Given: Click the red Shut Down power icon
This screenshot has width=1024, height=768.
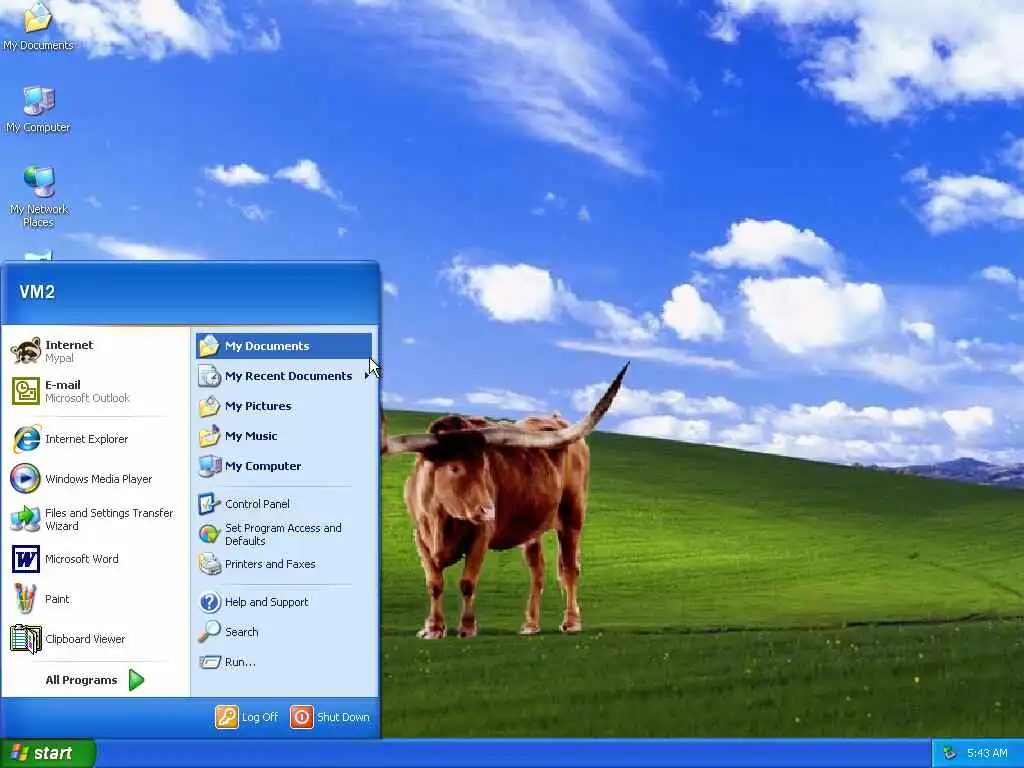Looking at the screenshot, I should click(x=302, y=717).
